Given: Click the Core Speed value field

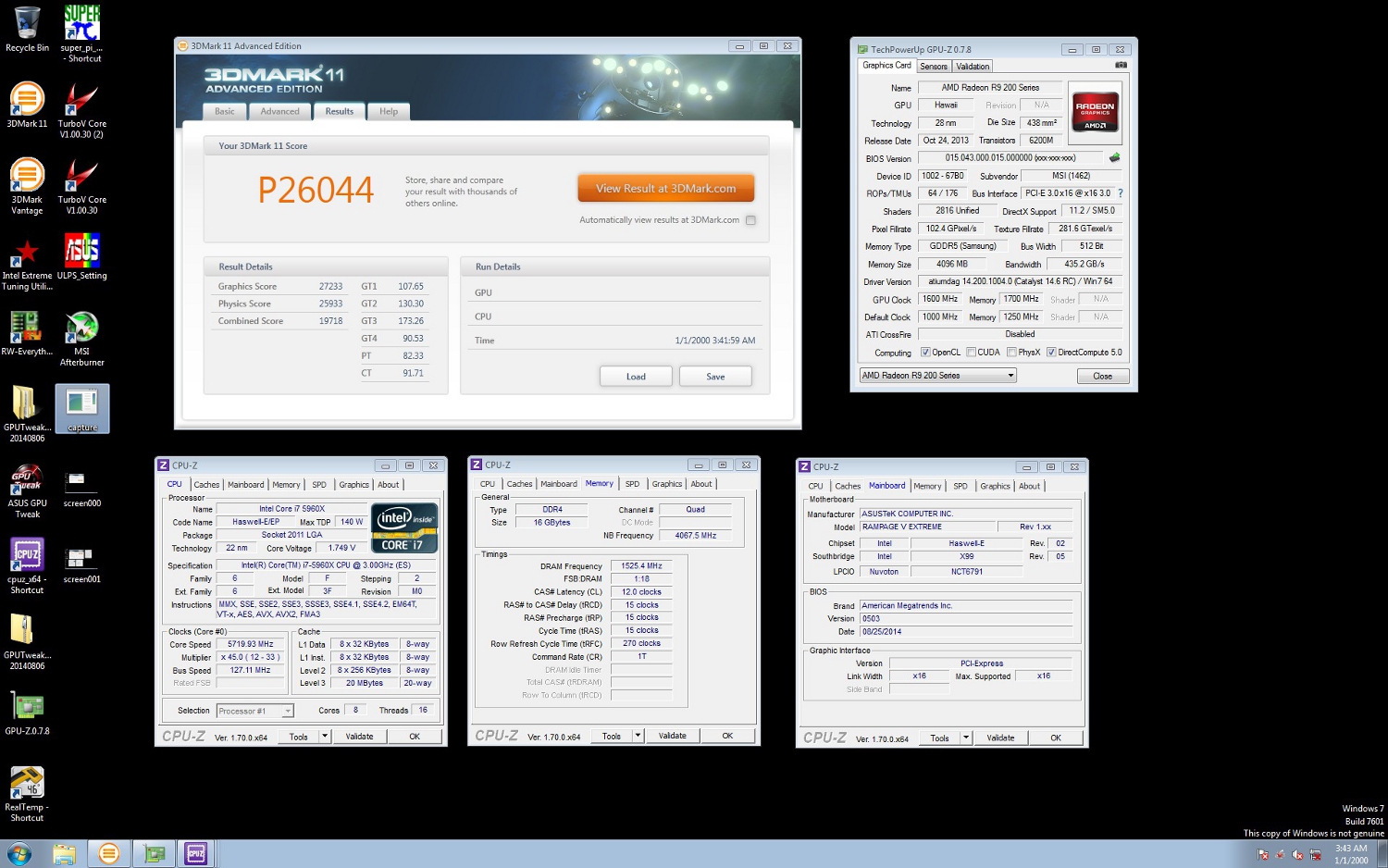Looking at the screenshot, I should tap(251, 644).
